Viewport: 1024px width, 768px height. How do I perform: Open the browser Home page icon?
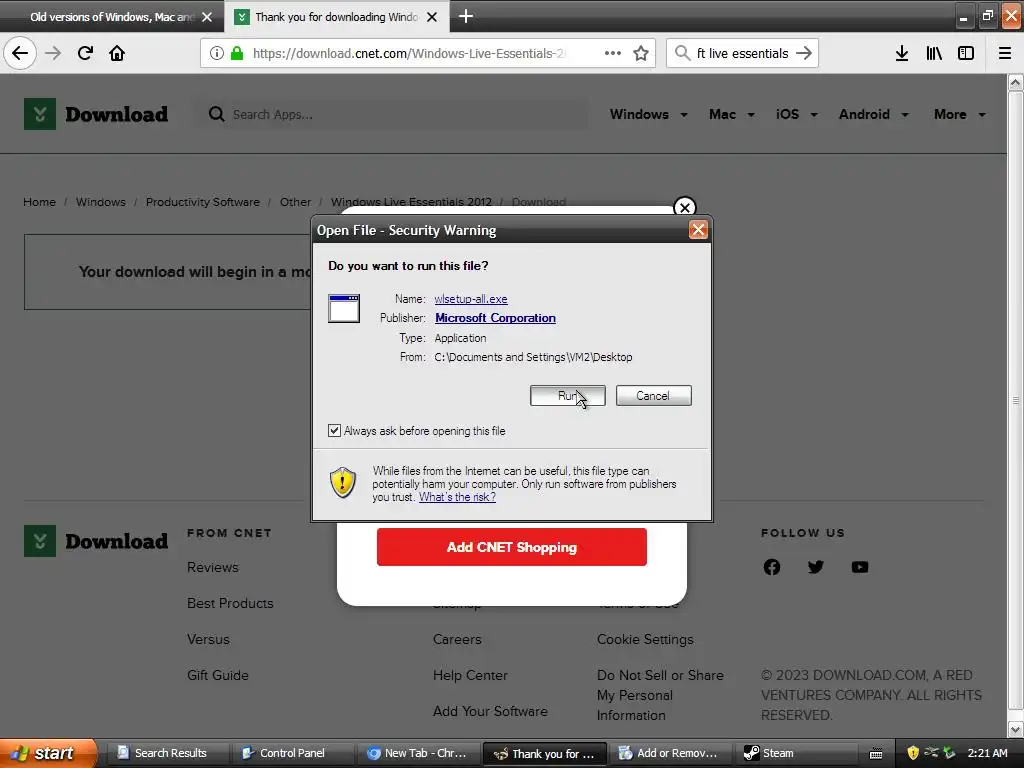[x=117, y=53]
